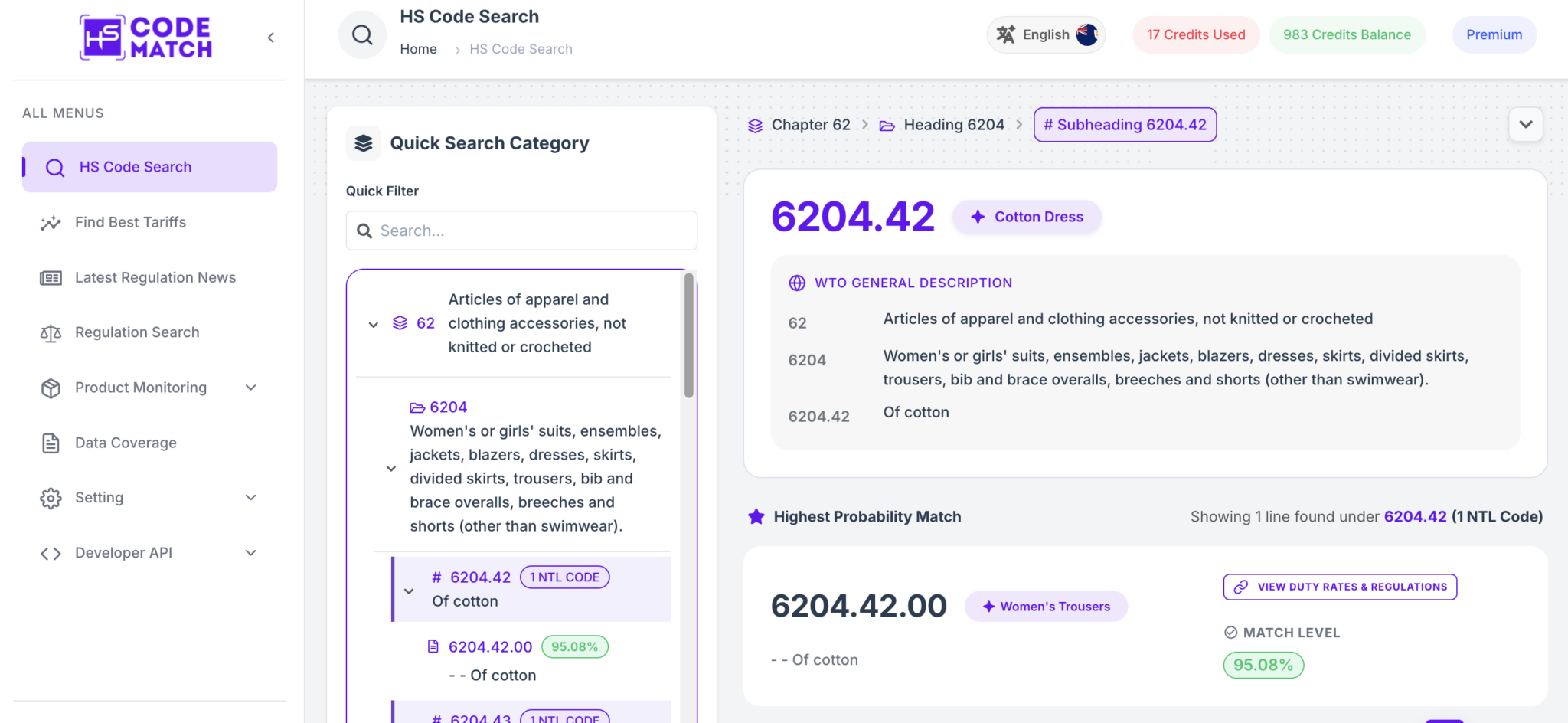Open 6204.42.00 line in tree
Viewport: 1568px width, 723px height.
point(490,647)
